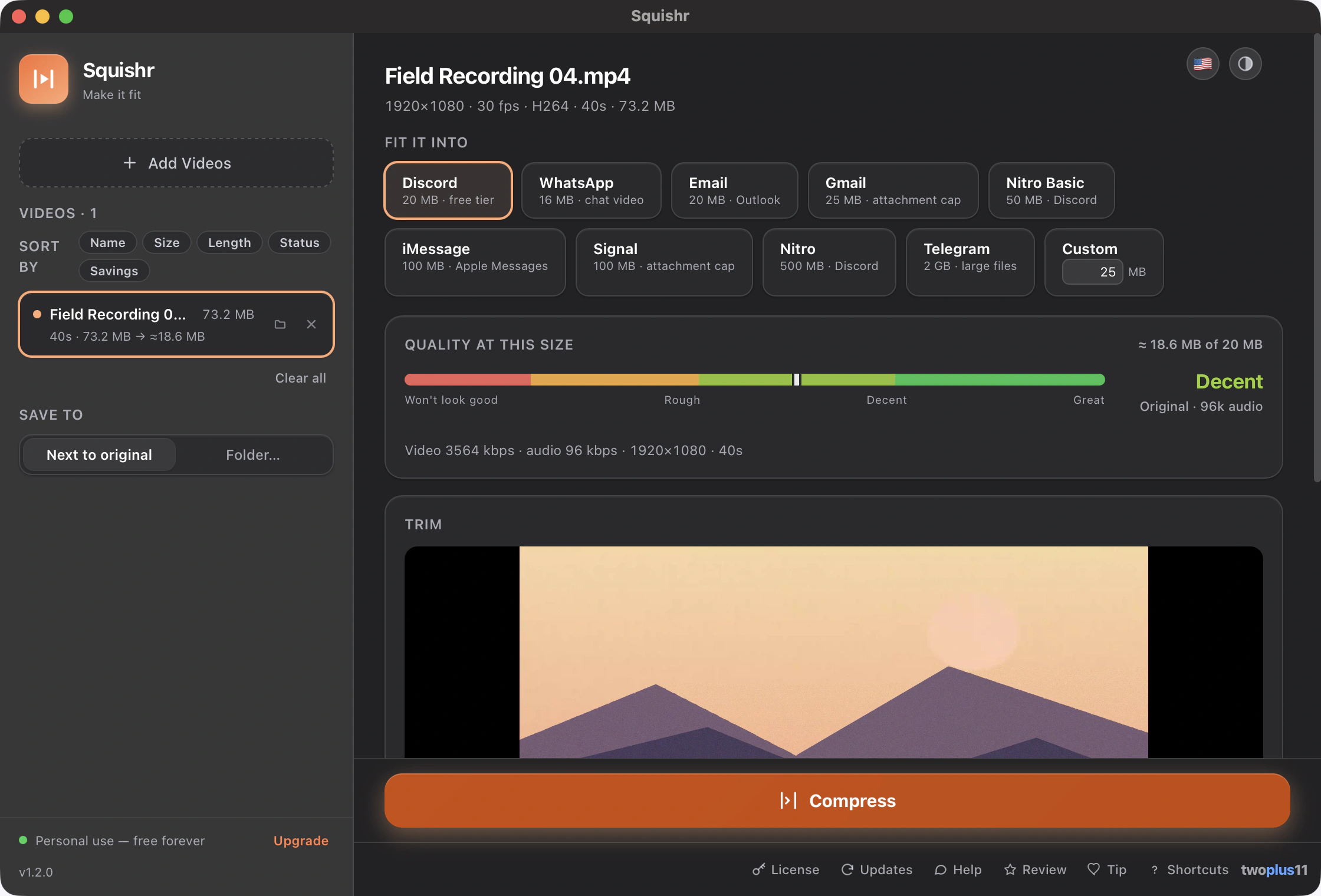
Task: Leave a Review via star icon
Action: coord(1035,869)
